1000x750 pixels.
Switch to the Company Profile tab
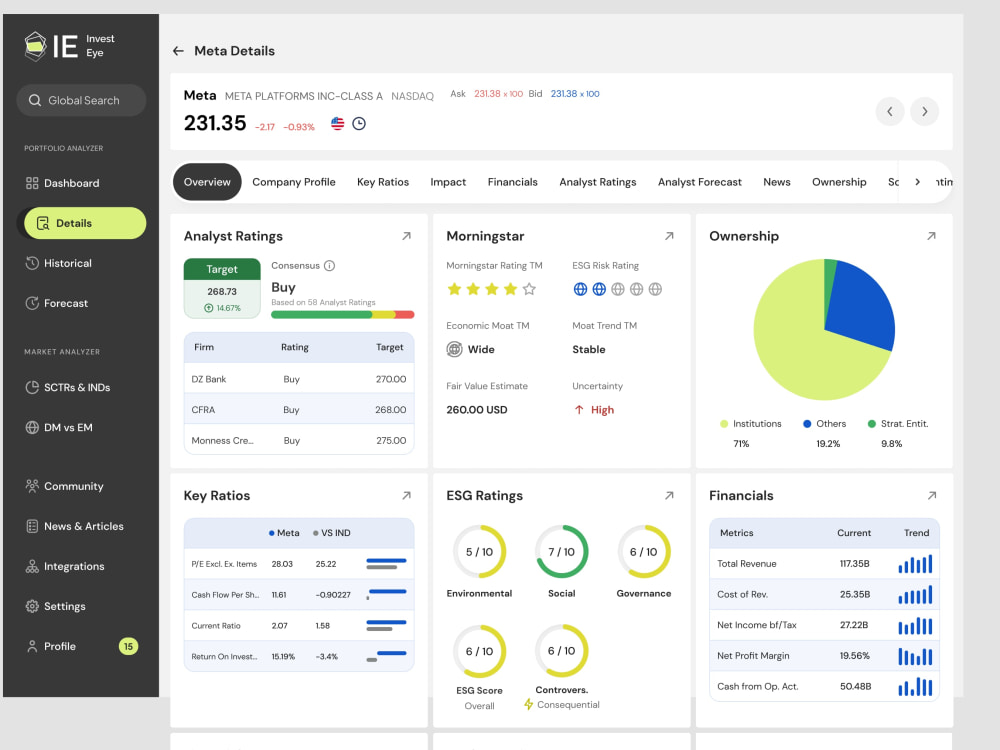(x=294, y=182)
